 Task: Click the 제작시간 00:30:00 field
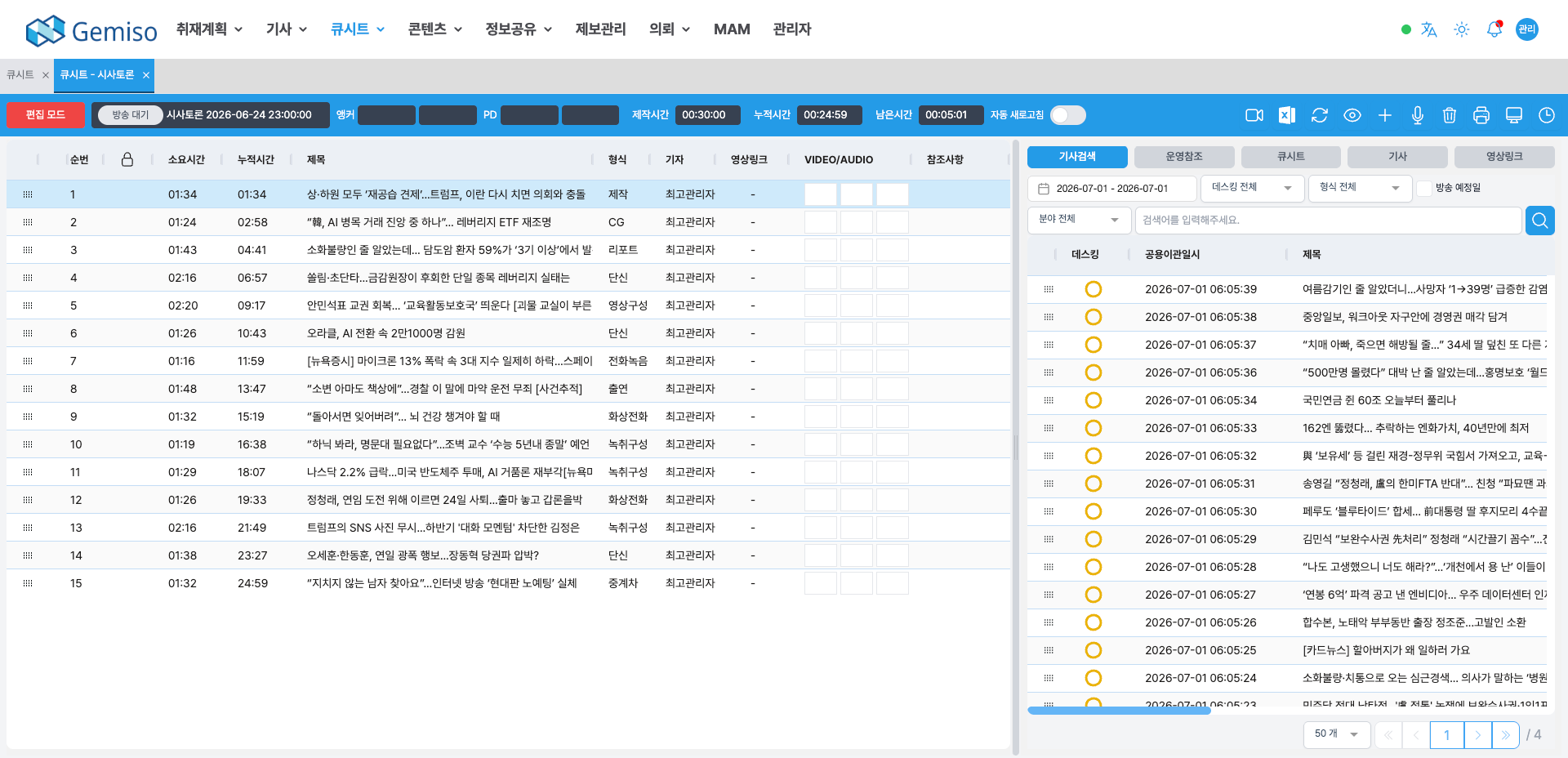point(707,115)
